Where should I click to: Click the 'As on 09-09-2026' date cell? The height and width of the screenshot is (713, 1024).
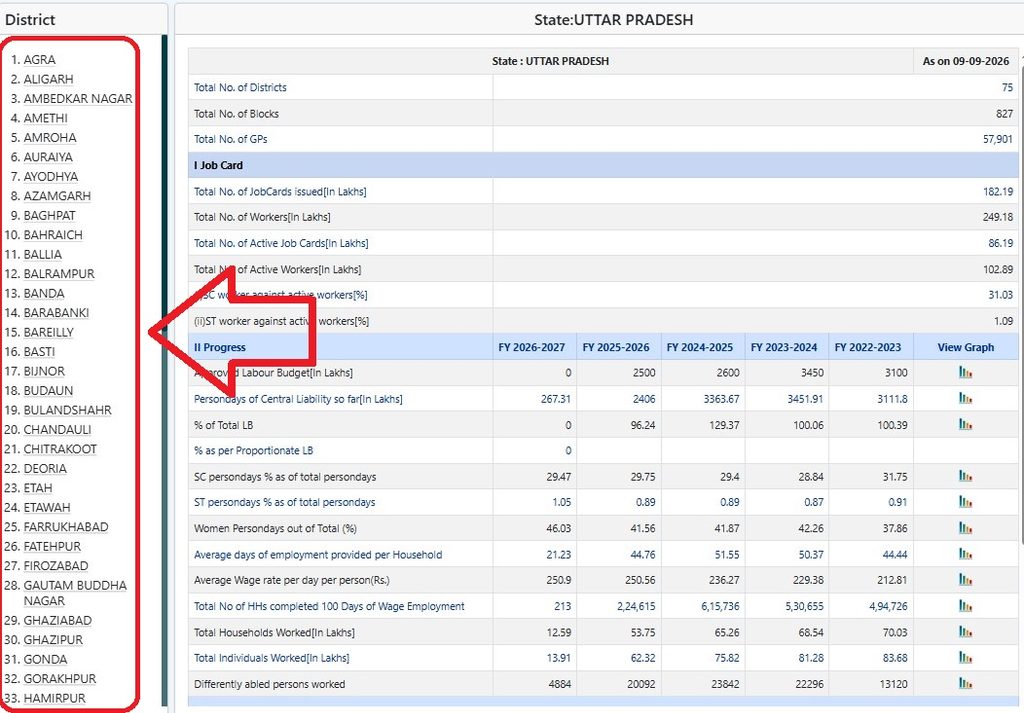(x=966, y=61)
